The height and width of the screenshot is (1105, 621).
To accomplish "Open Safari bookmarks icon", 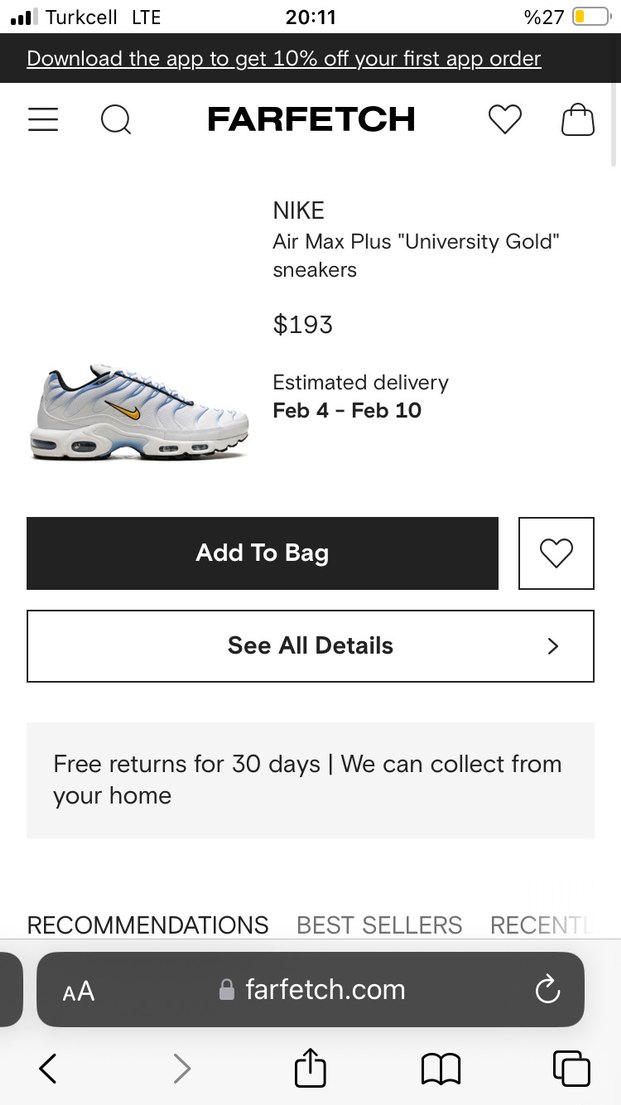I will tap(440, 1068).
